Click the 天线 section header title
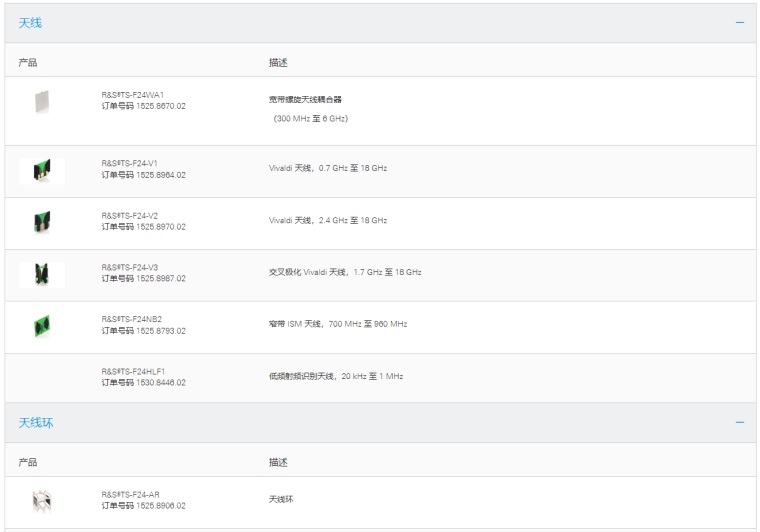The height and width of the screenshot is (532, 760). click(x=30, y=23)
